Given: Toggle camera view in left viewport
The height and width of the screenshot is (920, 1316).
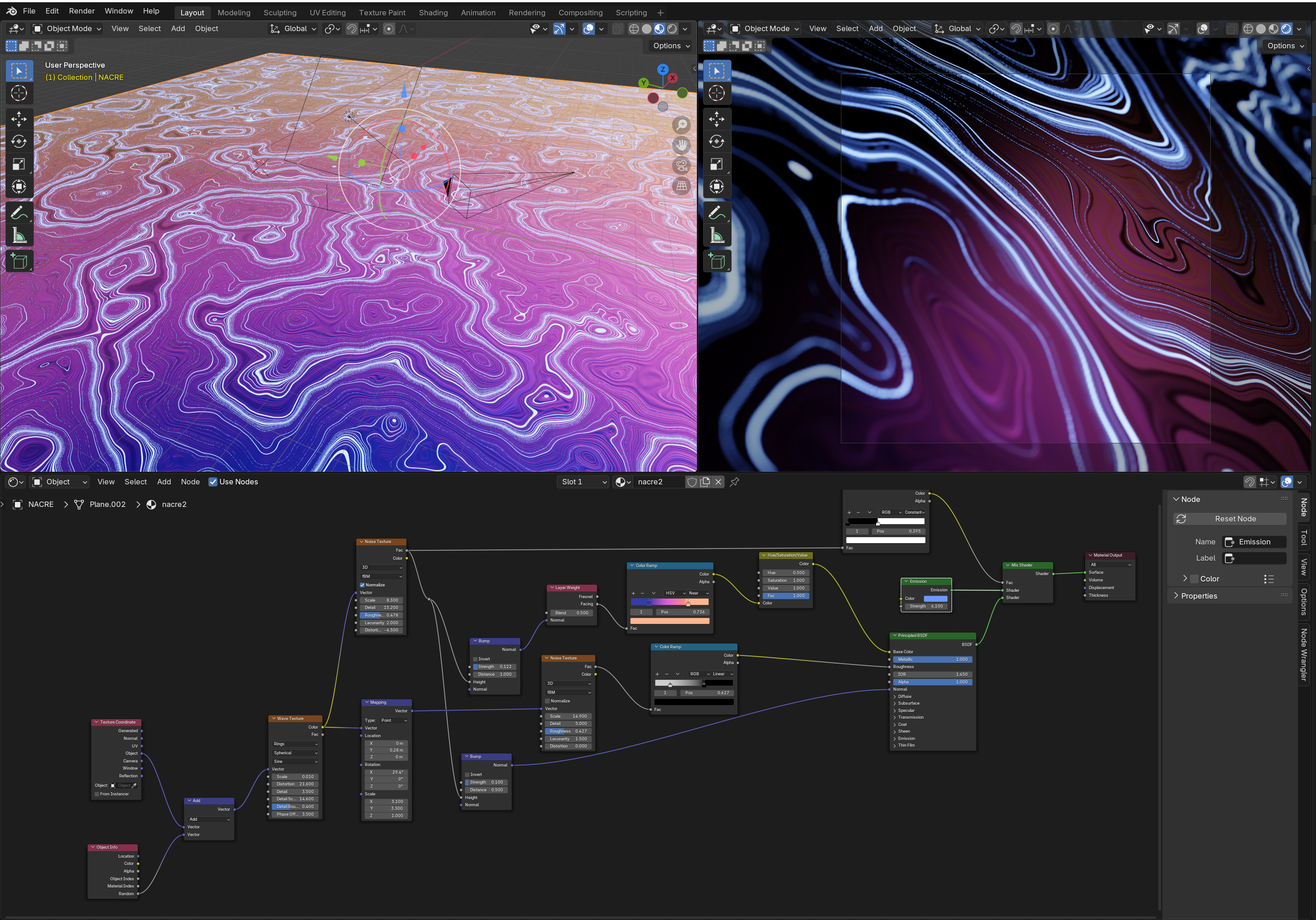Looking at the screenshot, I should click(x=681, y=166).
